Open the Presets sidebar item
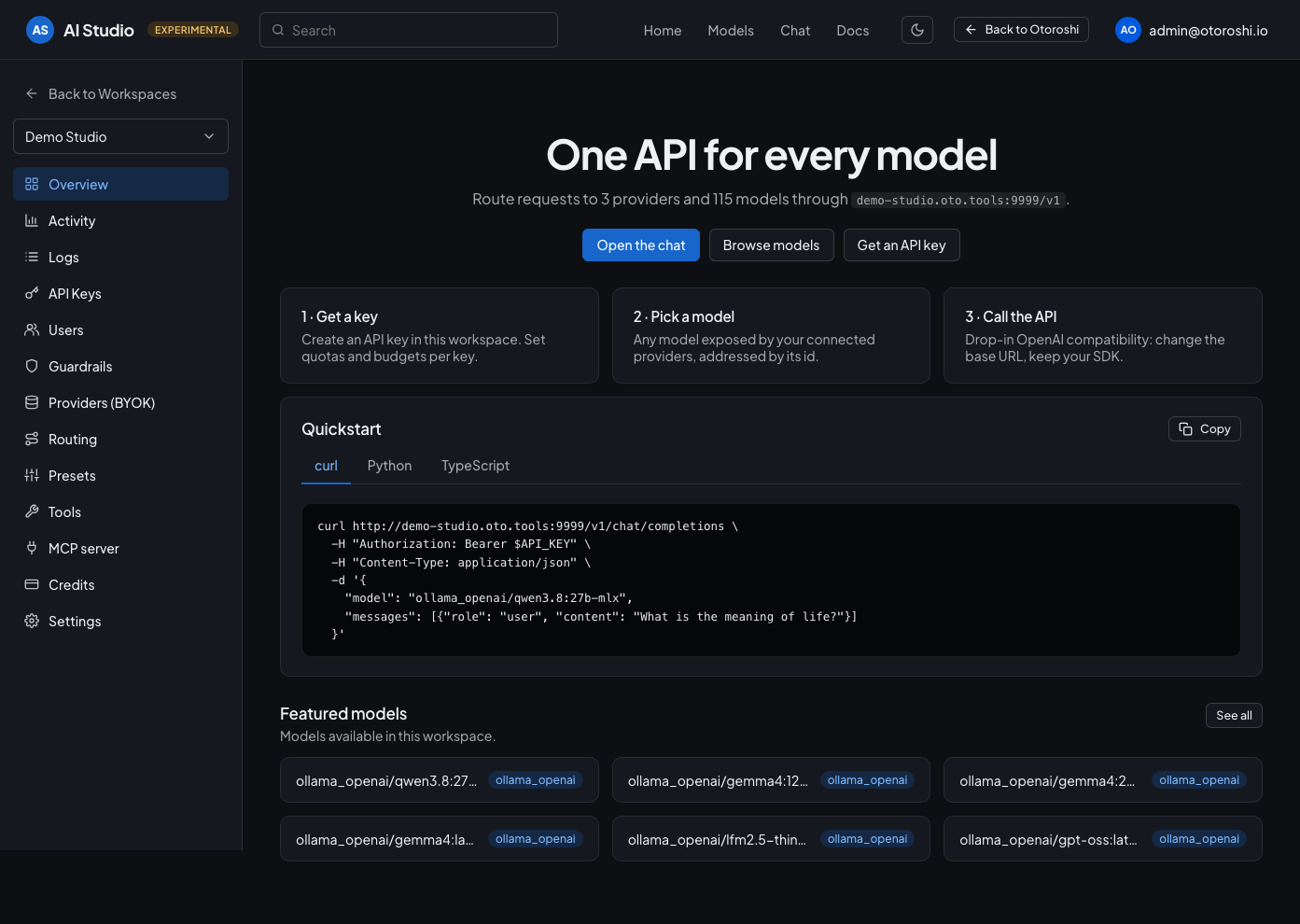 click(120, 475)
